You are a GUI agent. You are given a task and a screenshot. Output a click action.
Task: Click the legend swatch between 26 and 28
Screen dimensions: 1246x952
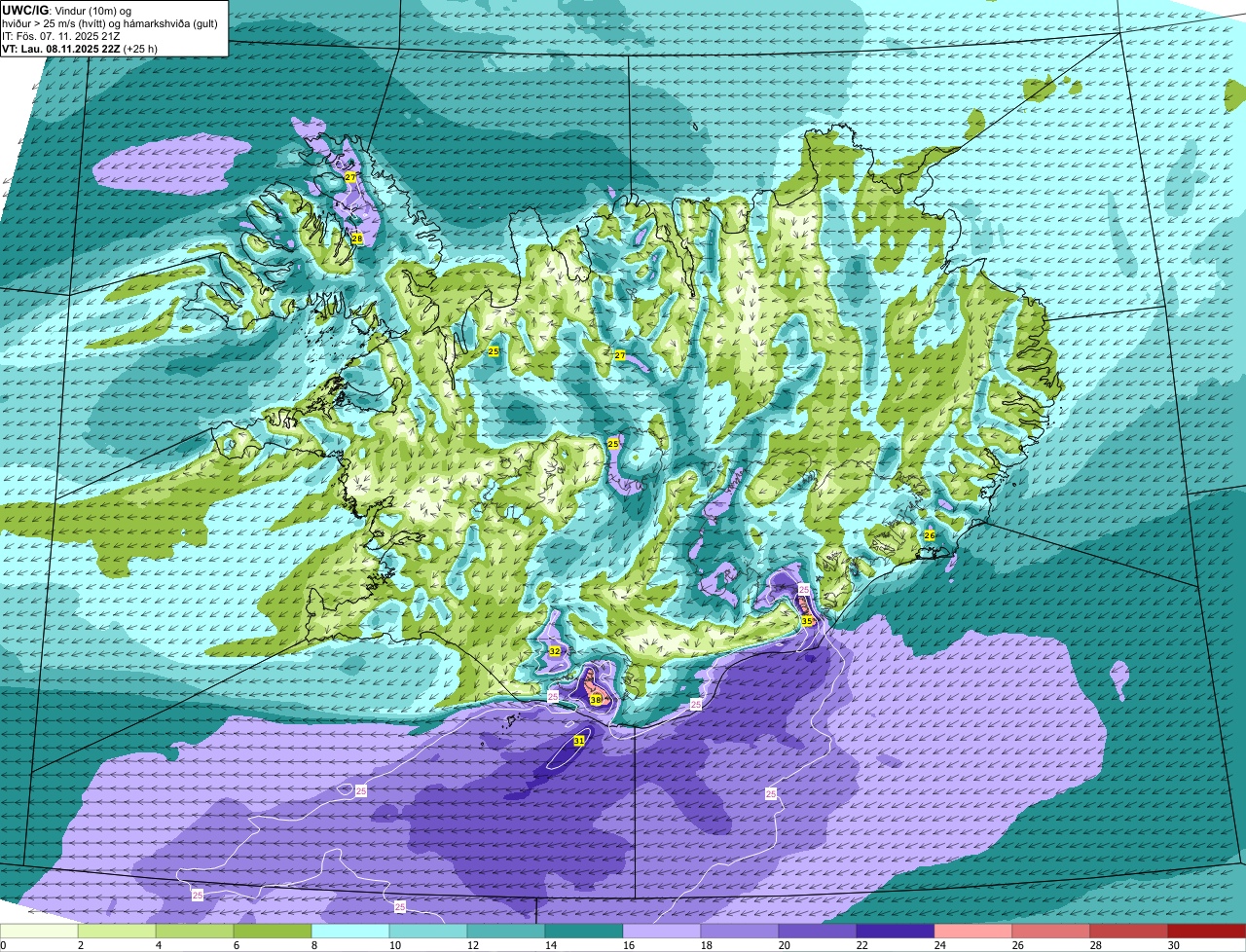[x=1052, y=932]
